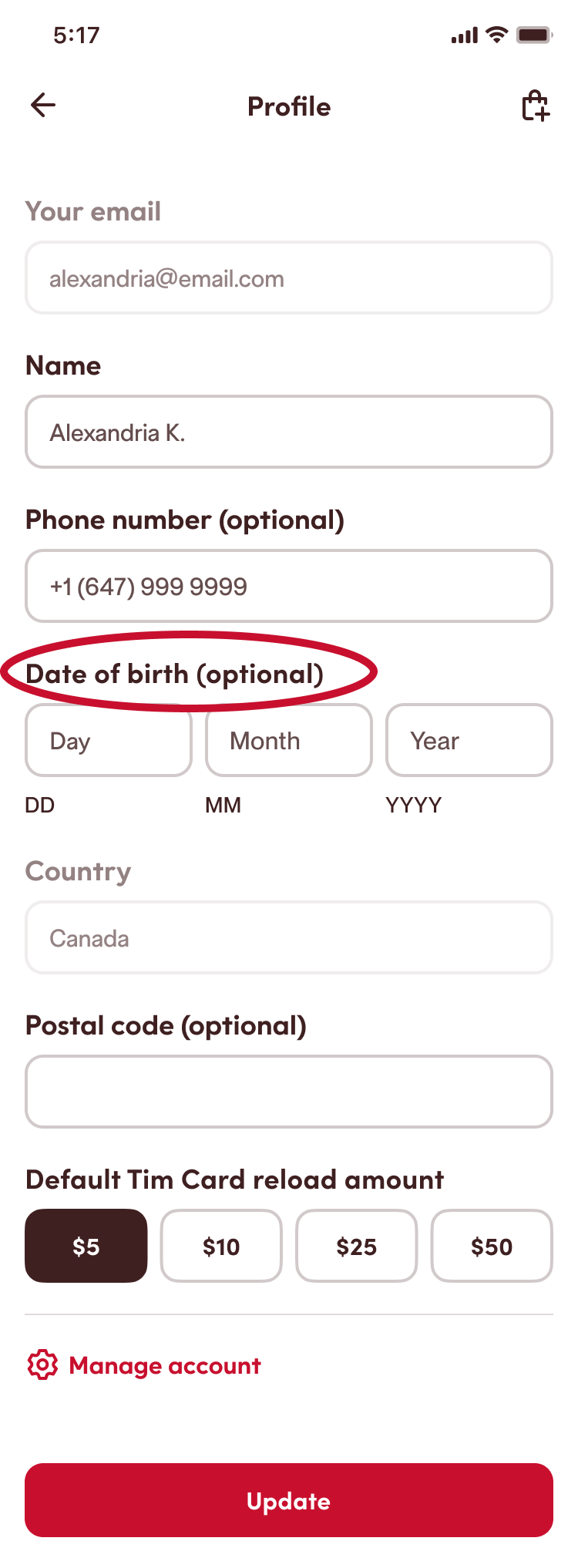This screenshot has height=1568, width=578.
Task: Click the Phone number input field
Action: click(x=289, y=586)
